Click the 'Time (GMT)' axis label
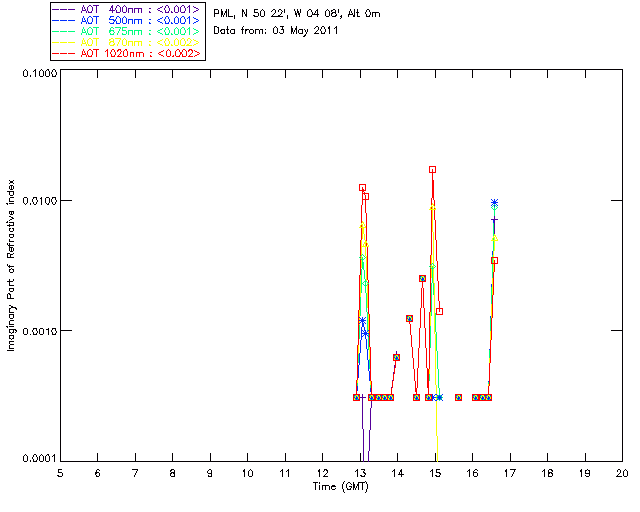This screenshot has height=512, width=640. coord(340,486)
